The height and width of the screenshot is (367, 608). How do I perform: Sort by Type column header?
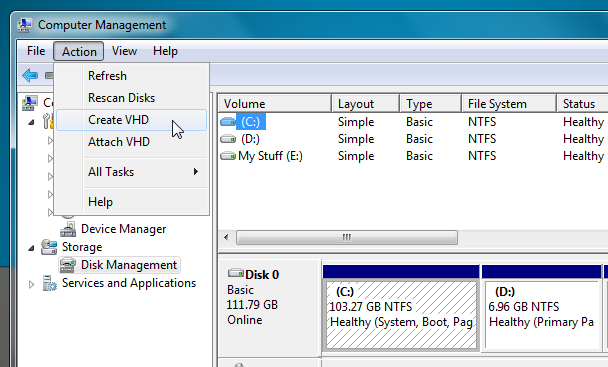pos(431,104)
